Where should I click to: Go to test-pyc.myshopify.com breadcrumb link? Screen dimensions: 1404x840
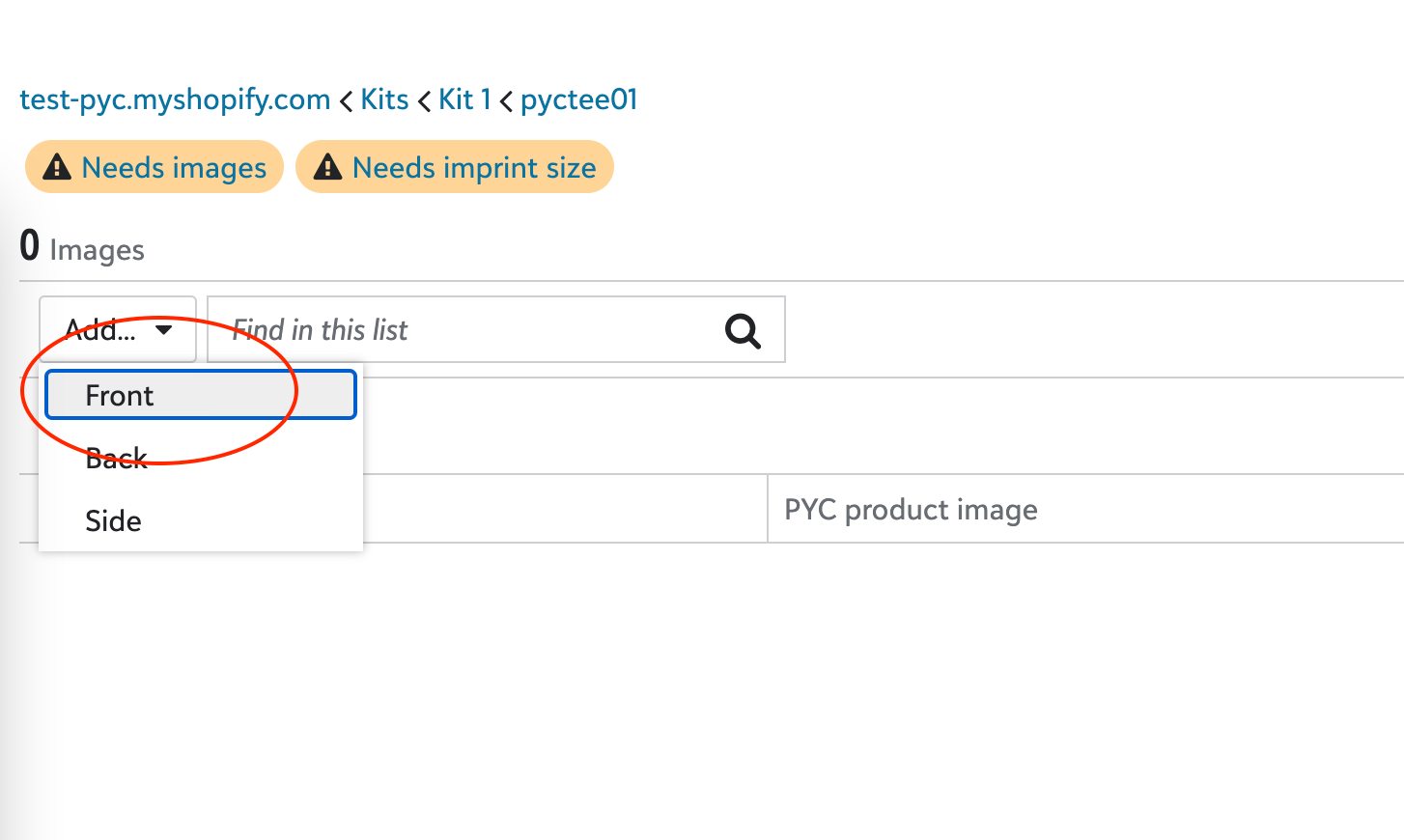coord(175,99)
